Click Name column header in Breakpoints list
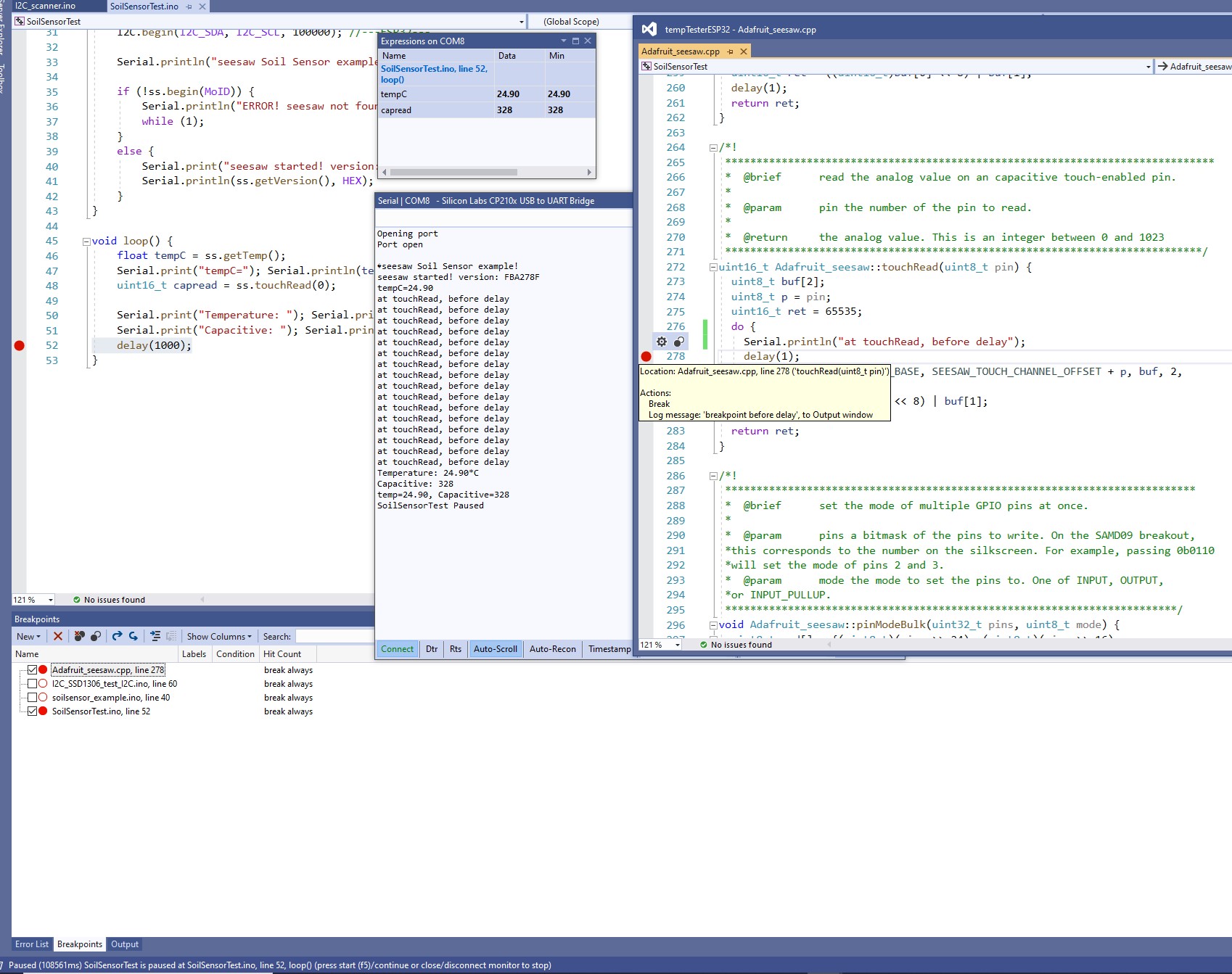This screenshot has width=1232, height=974. click(94, 654)
